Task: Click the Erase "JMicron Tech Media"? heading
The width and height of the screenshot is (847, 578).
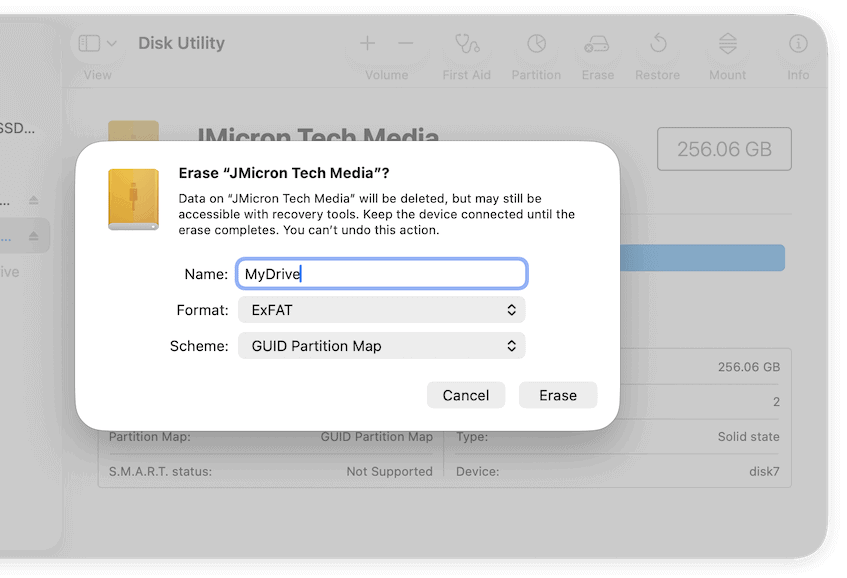Action: tap(284, 173)
